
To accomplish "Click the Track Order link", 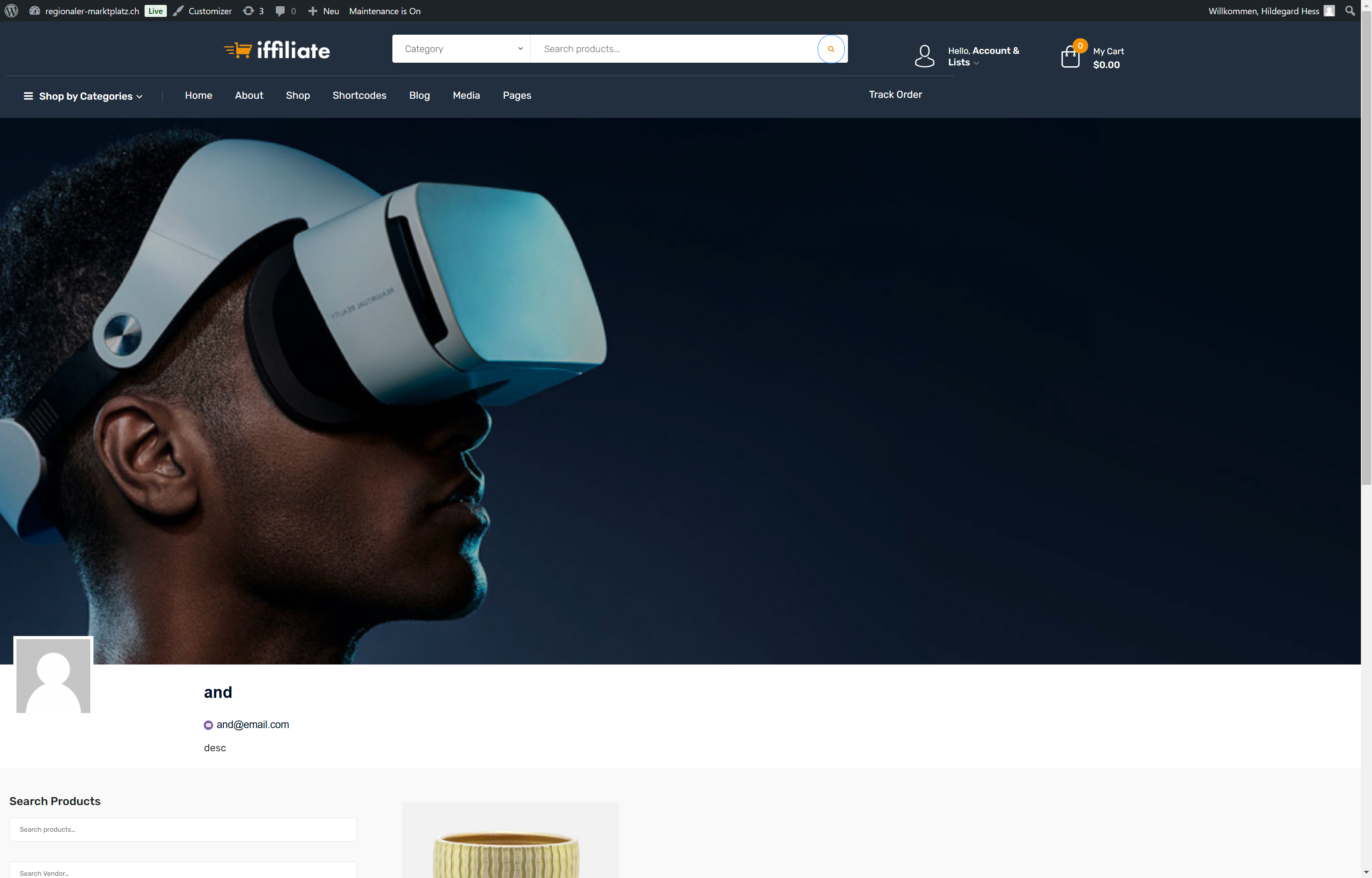I will 895,95.
